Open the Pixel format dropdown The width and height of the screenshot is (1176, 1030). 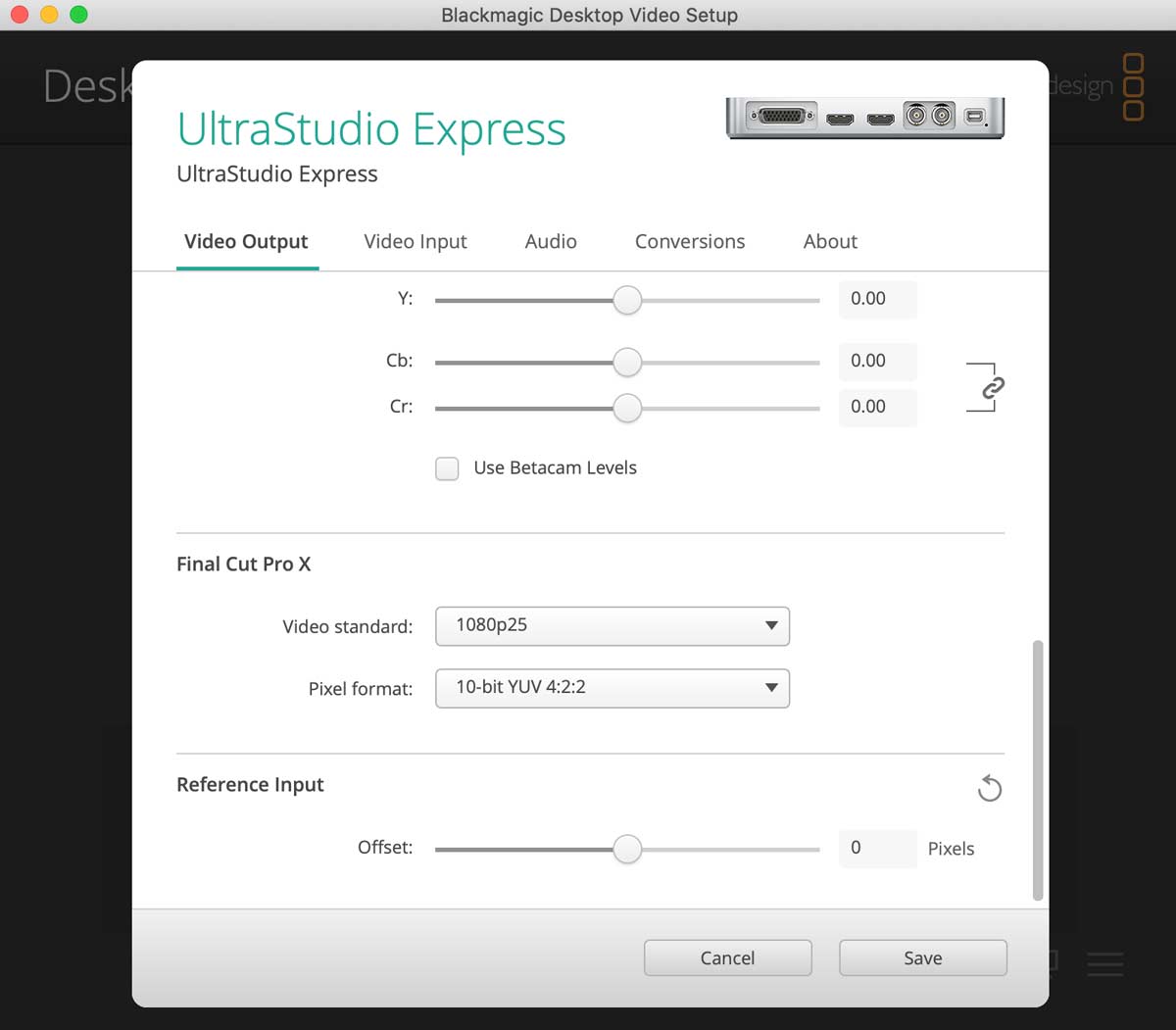coord(612,688)
